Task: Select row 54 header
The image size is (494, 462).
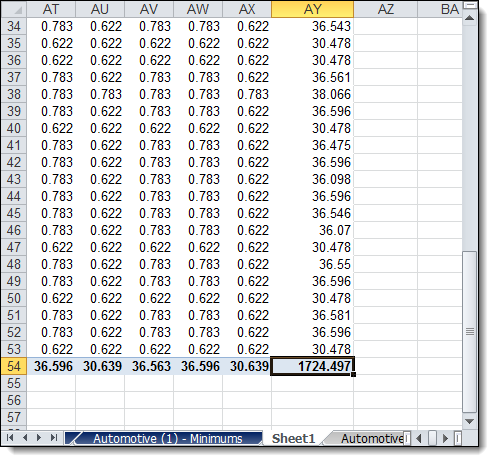Action: pyautogui.click(x=14, y=366)
